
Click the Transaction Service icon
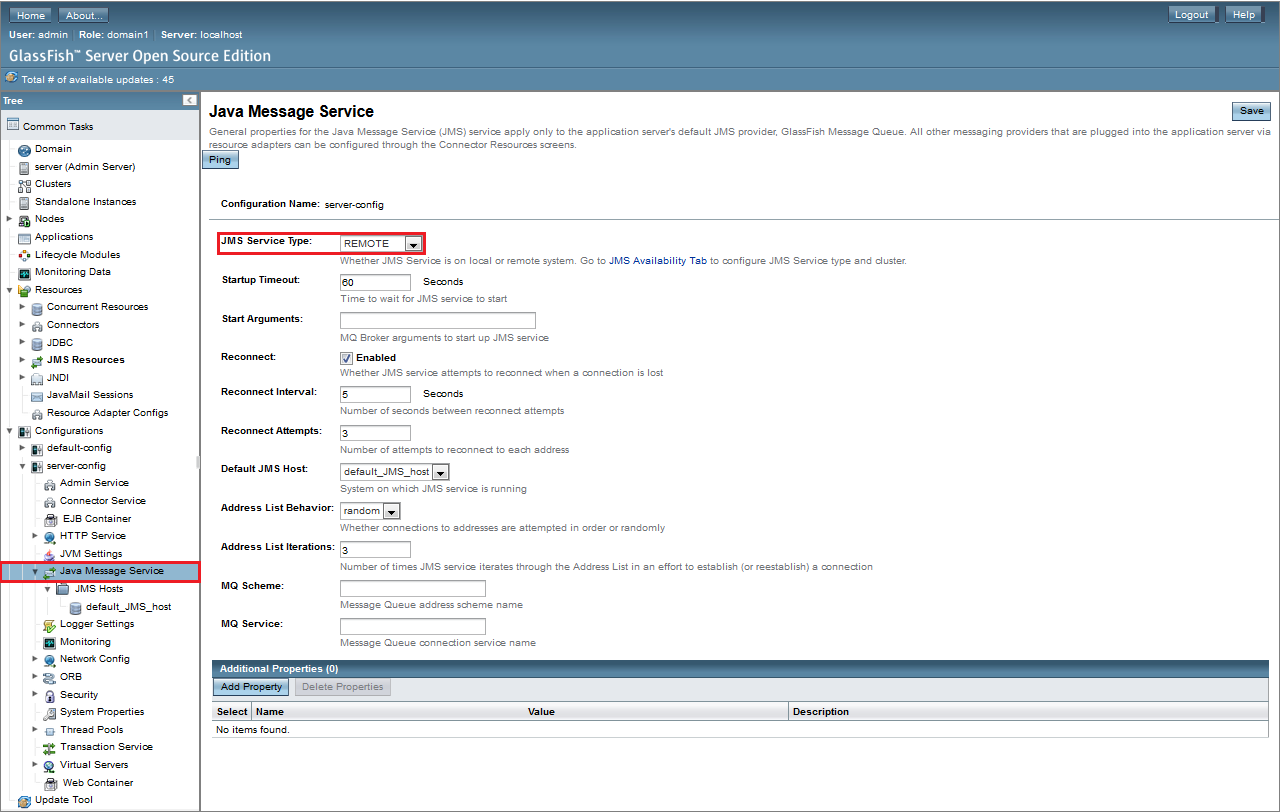point(50,748)
